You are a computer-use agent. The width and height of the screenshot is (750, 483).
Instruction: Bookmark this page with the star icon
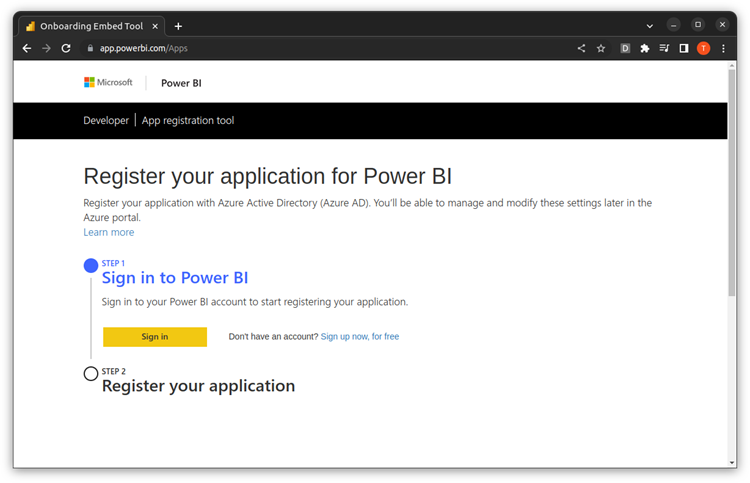click(x=601, y=48)
